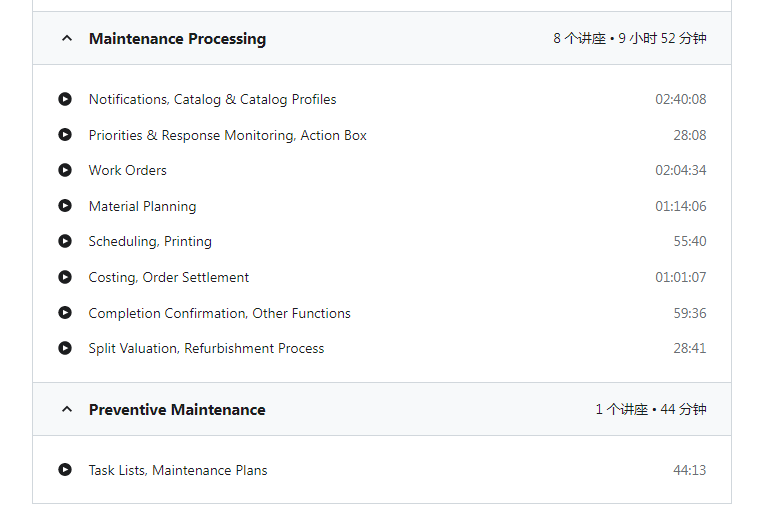Image resolution: width=766 pixels, height=520 pixels.
Task: Click the 02:40:08 duration of Notifications lecture
Action: point(681,99)
